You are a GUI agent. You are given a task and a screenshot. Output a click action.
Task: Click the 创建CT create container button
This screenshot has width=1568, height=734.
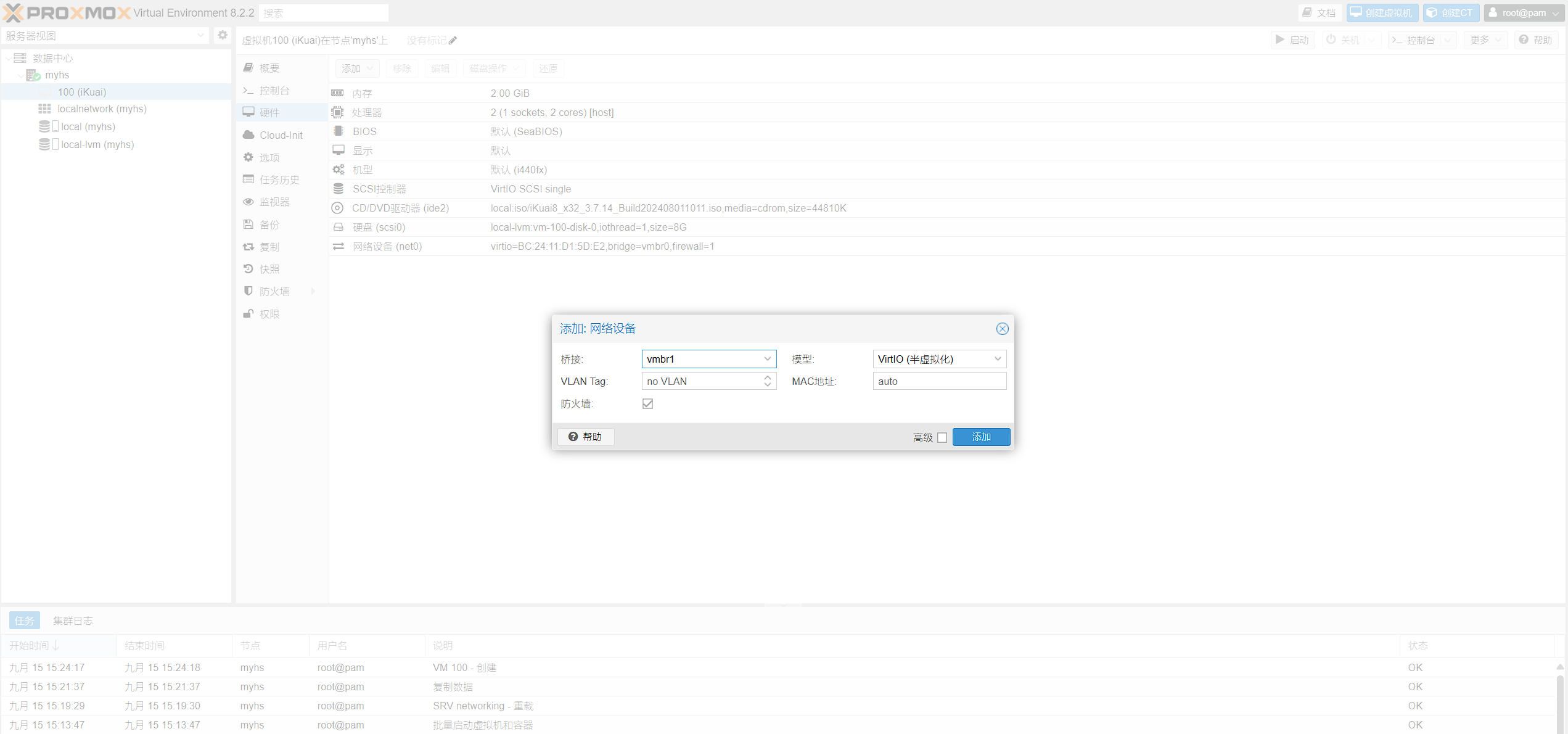pyautogui.click(x=1451, y=13)
